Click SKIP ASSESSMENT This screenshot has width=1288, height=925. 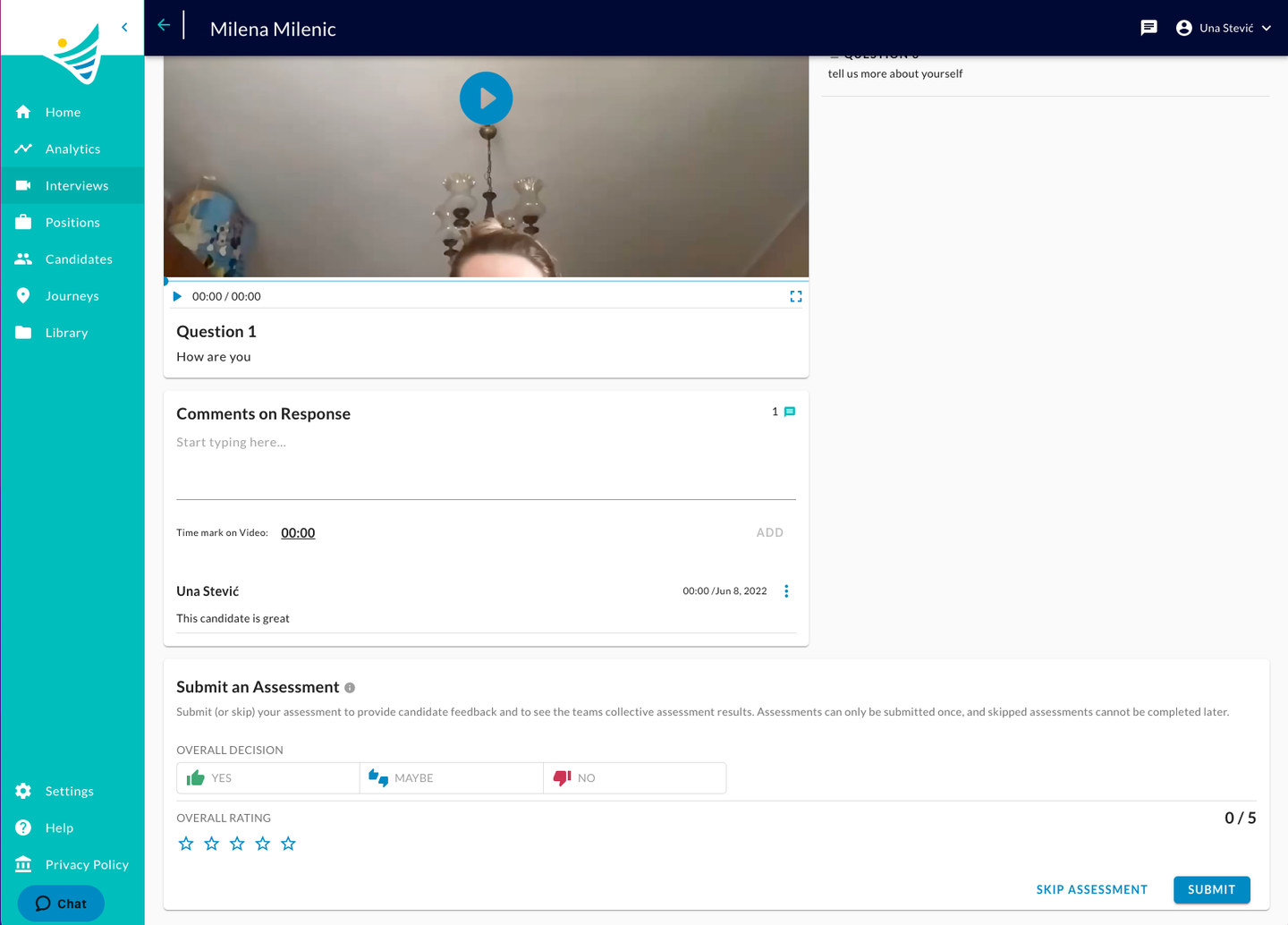(x=1091, y=889)
